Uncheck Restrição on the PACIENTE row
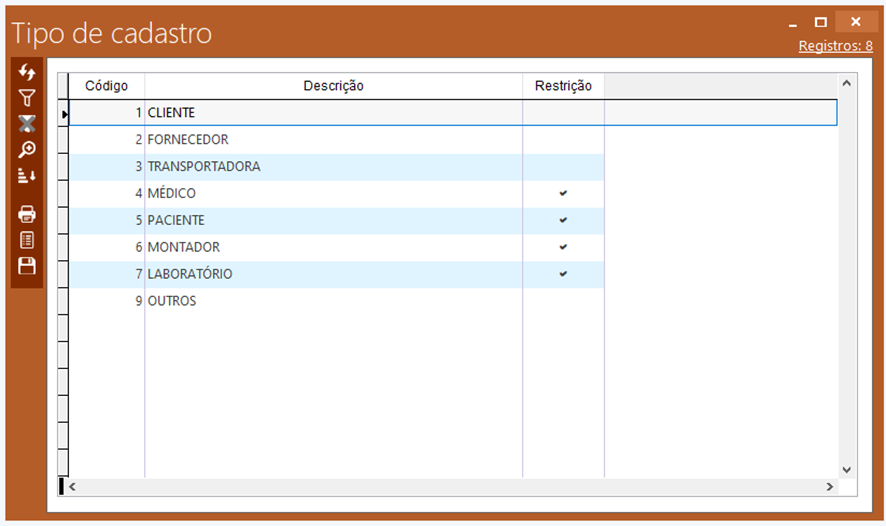 [563, 220]
